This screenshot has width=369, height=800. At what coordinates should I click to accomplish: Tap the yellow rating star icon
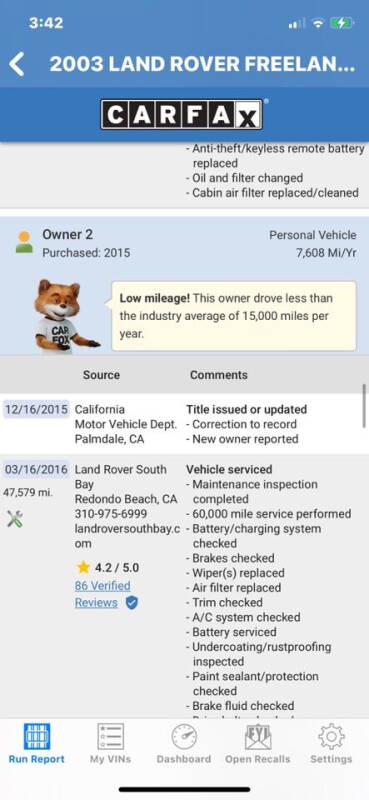[x=83, y=567]
